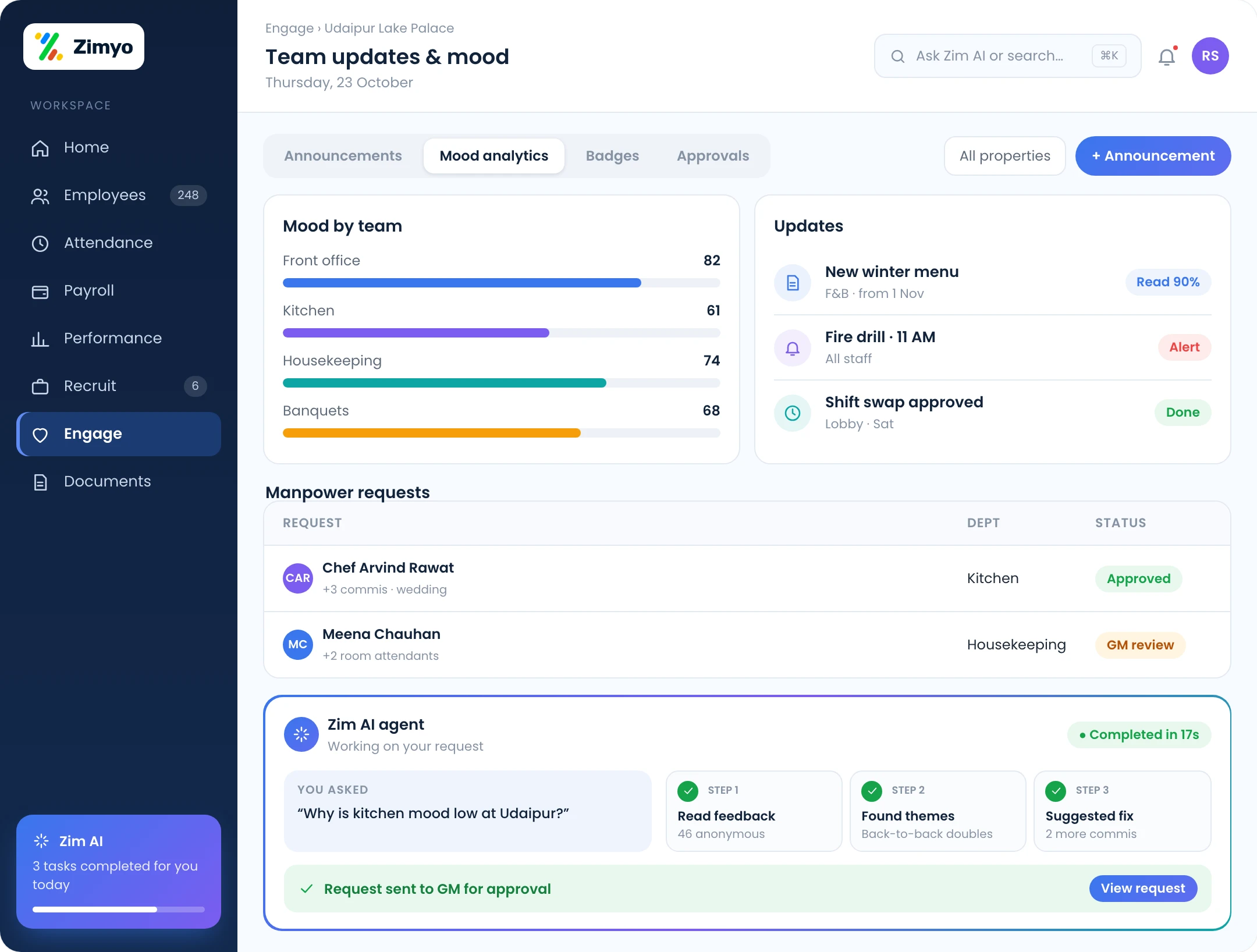
Task: Switch to the Badges tab
Action: 612,156
